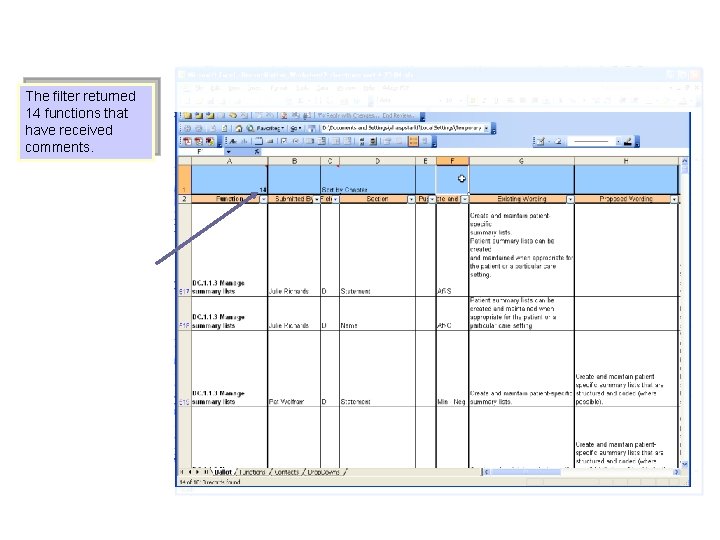Image resolution: width=720 pixels, height=540 pixels.
Task: Open the Submitted By filter dropdown
Action: click(316, 199)
